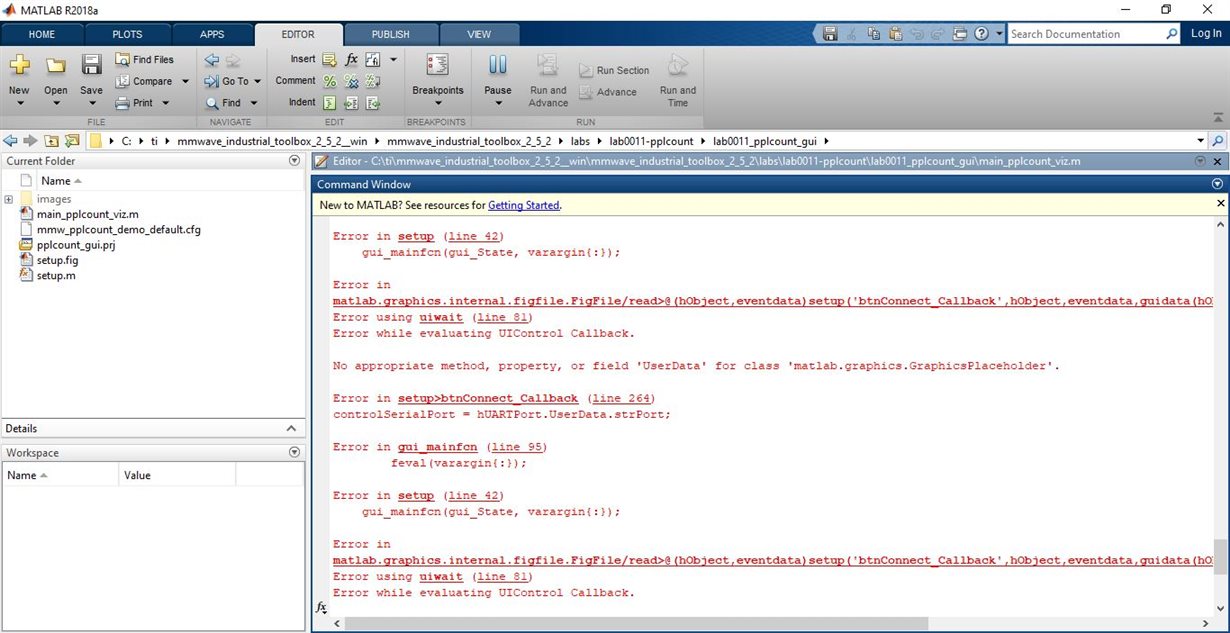Screen dimensions: 1230x633
Task: Open the Command Window actions menu
Action: 1217,184
